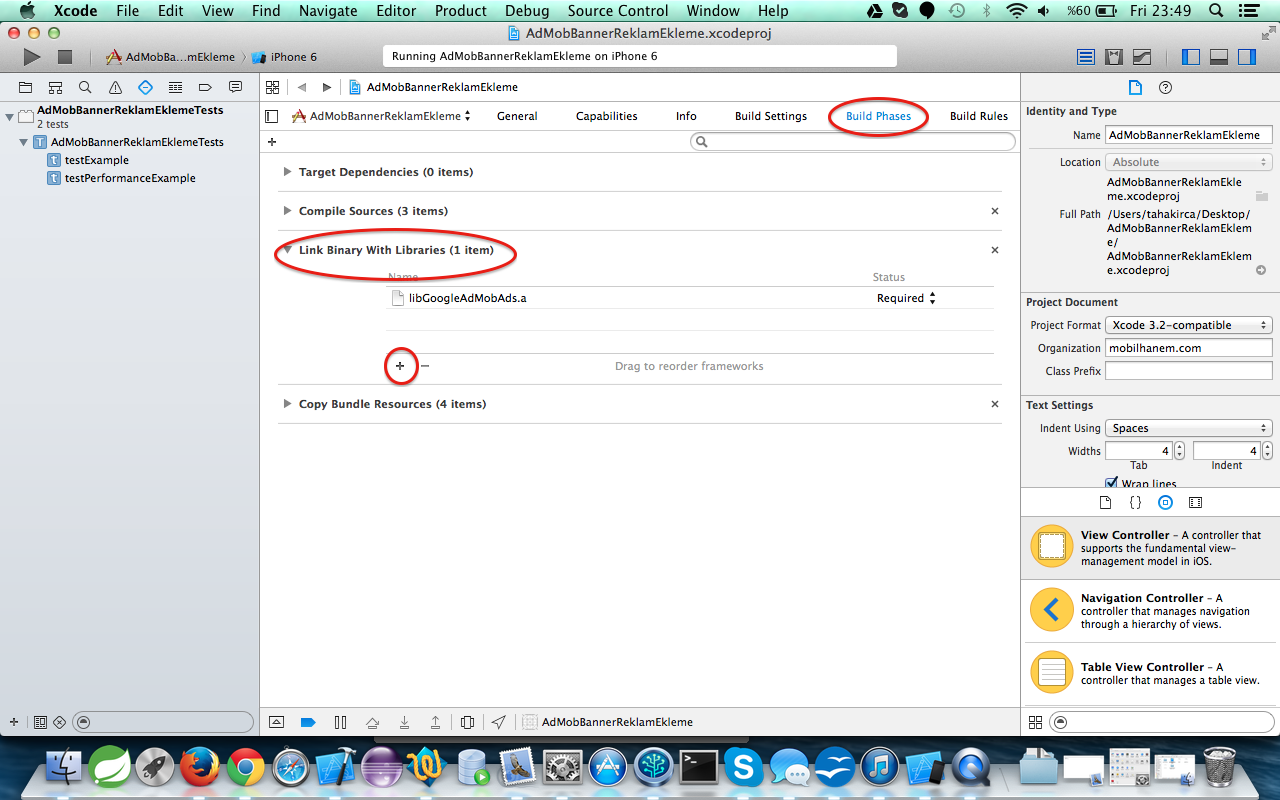Toggle projects and targets list sidebar
The image size is (1280, 800).
point(272,116)
